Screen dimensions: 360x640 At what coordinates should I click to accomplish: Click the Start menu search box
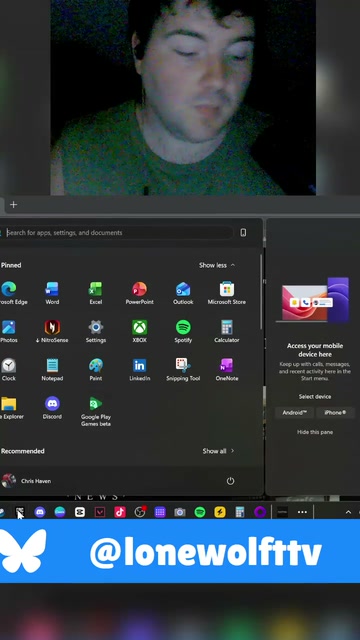click(x=118, y=233)
